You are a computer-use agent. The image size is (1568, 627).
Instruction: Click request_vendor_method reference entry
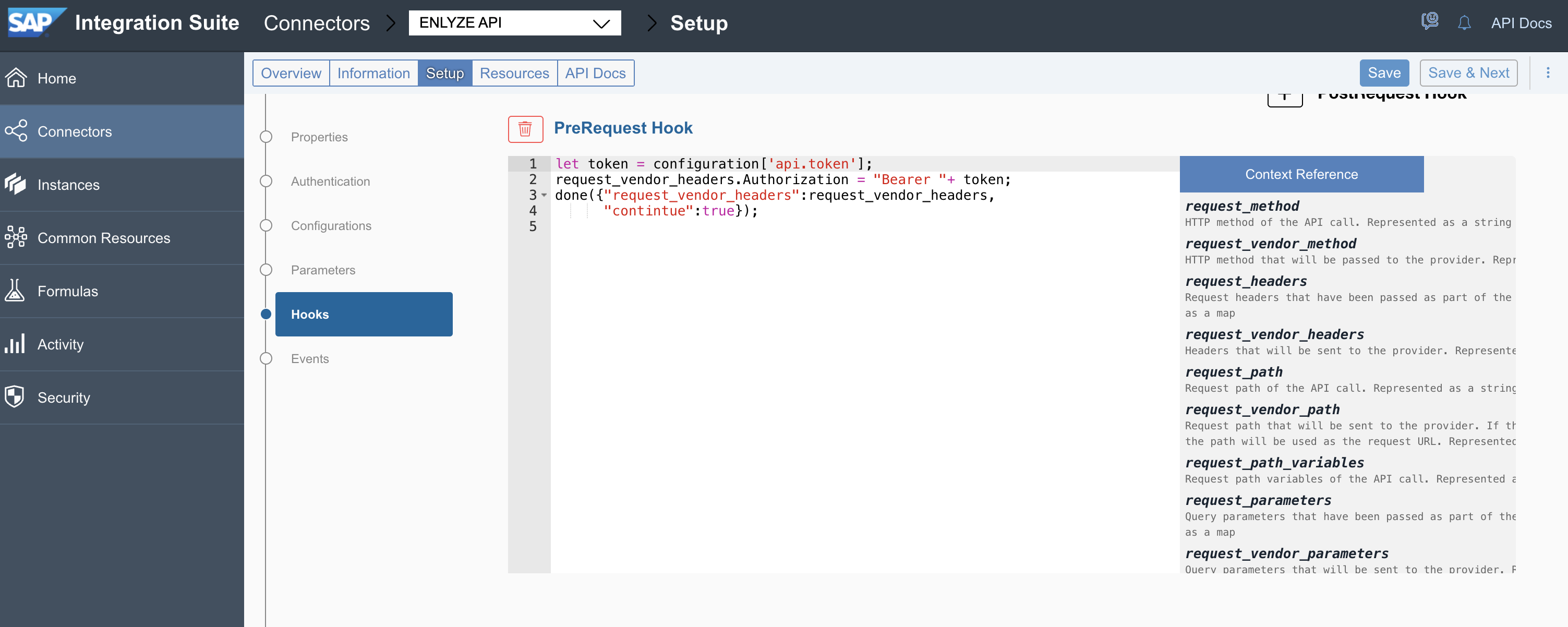point(1270,244)
